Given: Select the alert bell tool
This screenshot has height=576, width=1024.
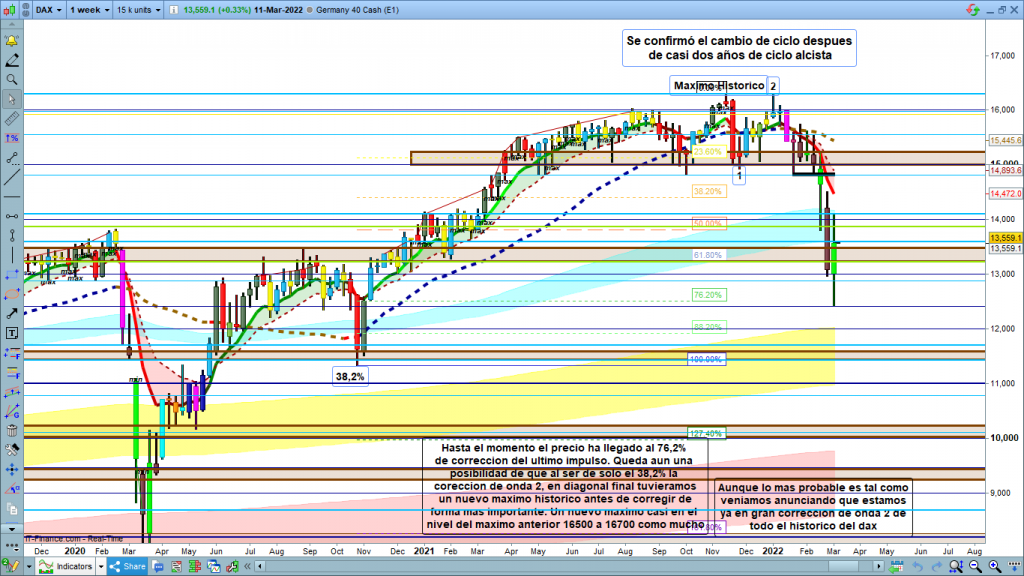Looking at the screenshot, I should pyautogui.click(x=12, y=40).
